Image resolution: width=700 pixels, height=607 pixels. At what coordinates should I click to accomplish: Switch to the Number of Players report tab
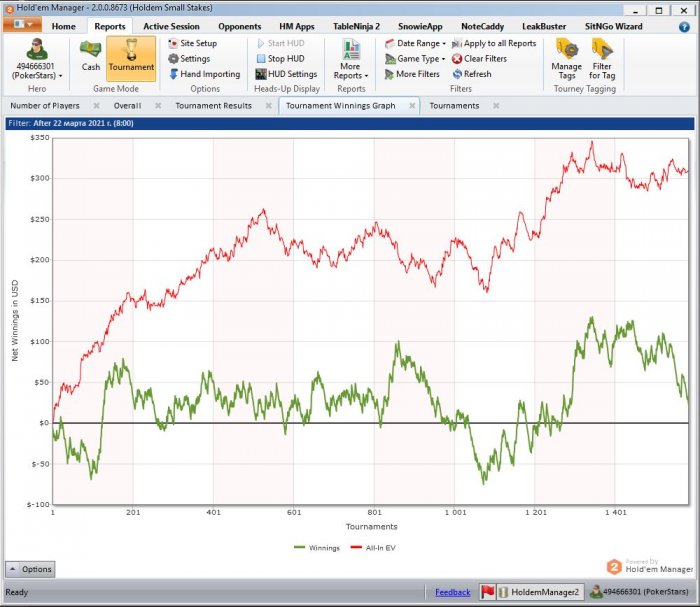tap(45, 106)
